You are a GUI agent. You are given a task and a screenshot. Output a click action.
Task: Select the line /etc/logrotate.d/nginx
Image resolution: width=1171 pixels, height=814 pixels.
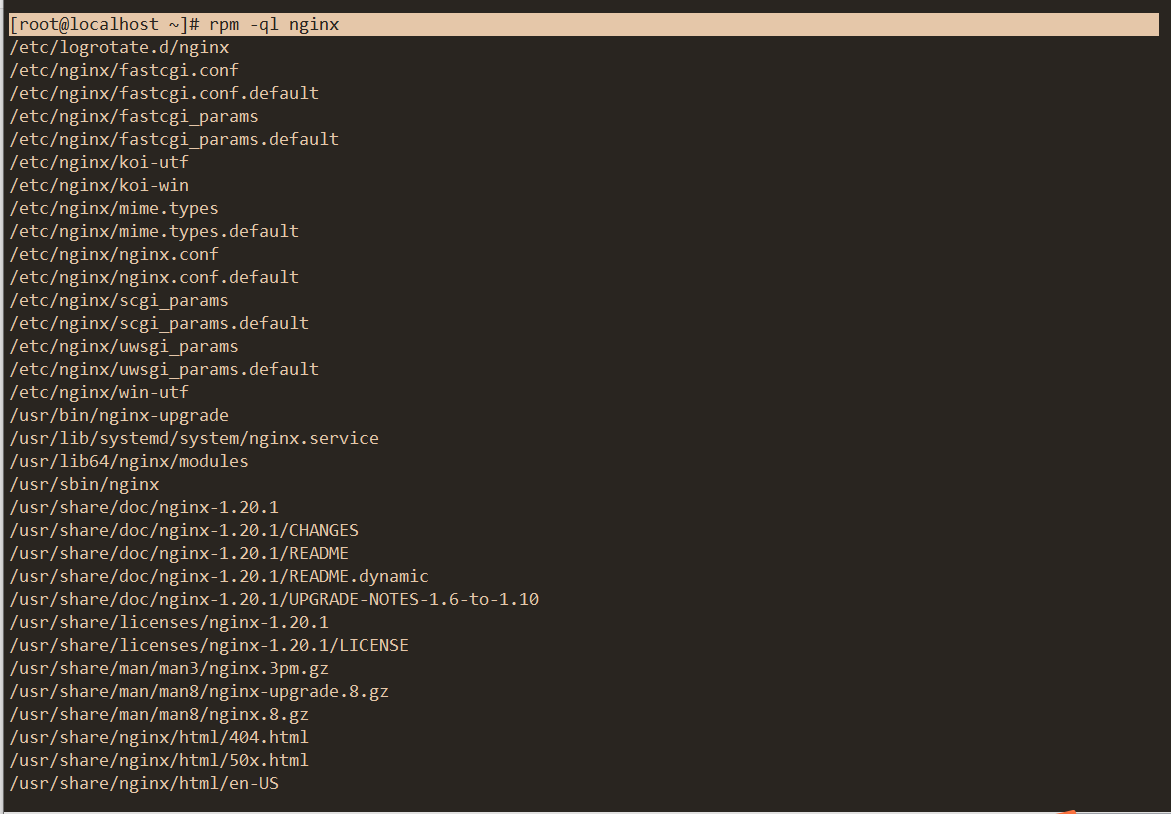pos(119,47)
